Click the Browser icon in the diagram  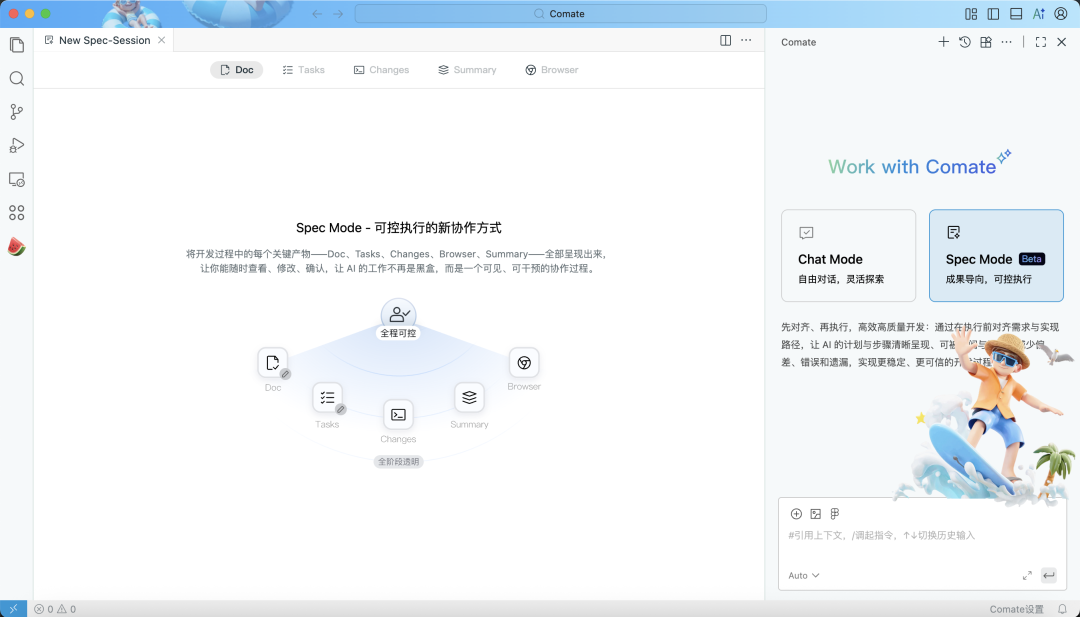524,363
